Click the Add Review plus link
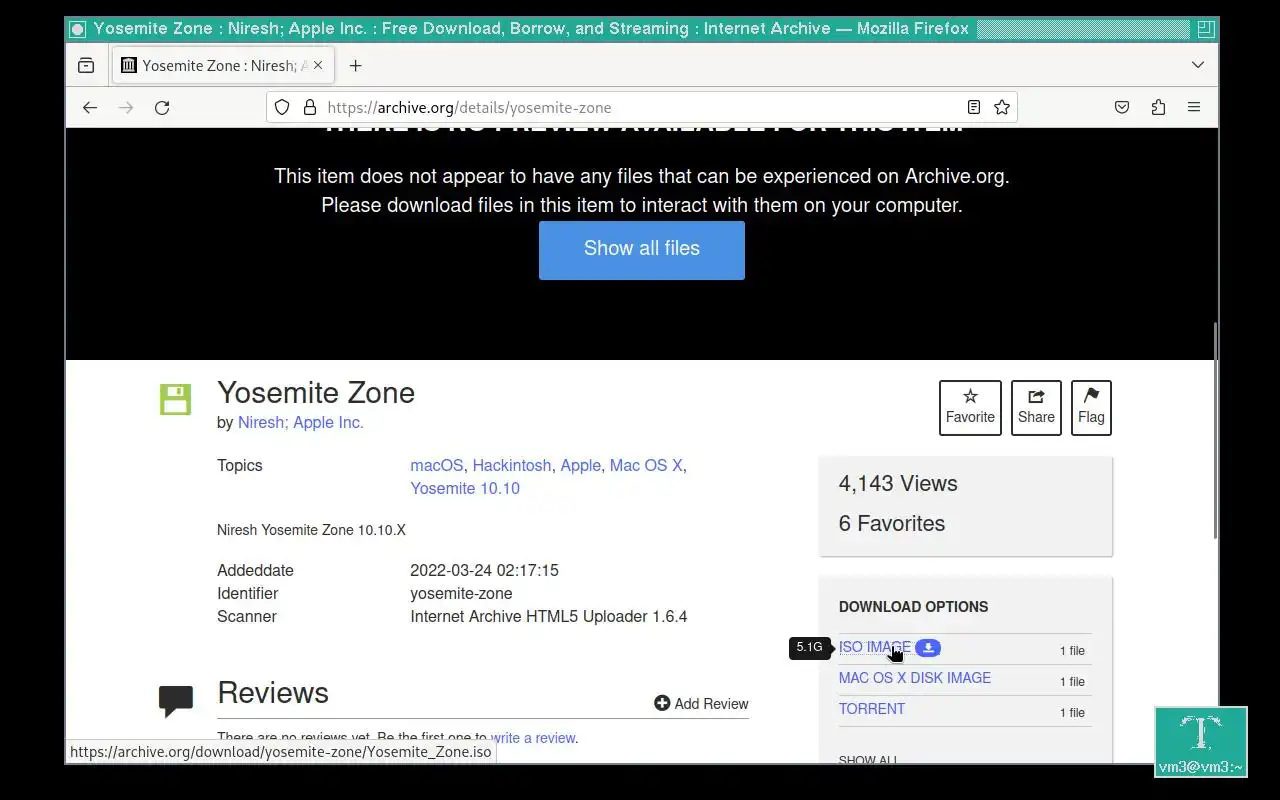 [701, 704]
